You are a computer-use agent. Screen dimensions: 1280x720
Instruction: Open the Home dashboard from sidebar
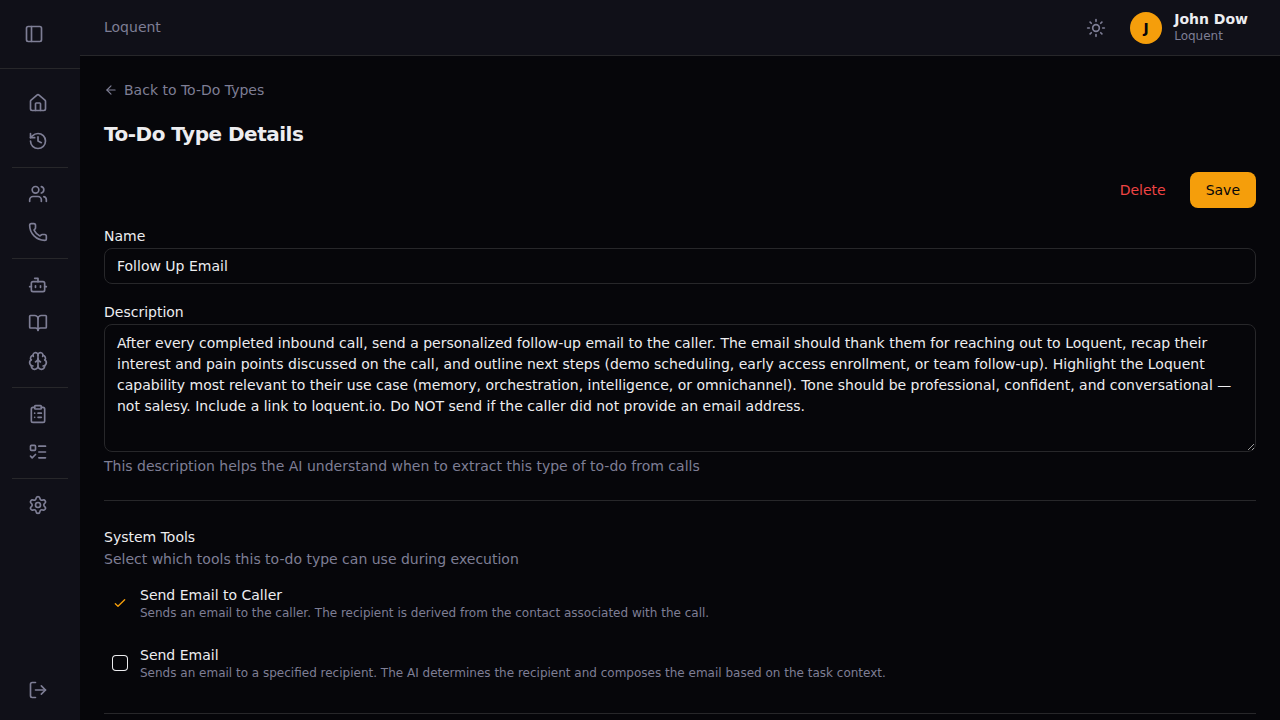point(37,102)
